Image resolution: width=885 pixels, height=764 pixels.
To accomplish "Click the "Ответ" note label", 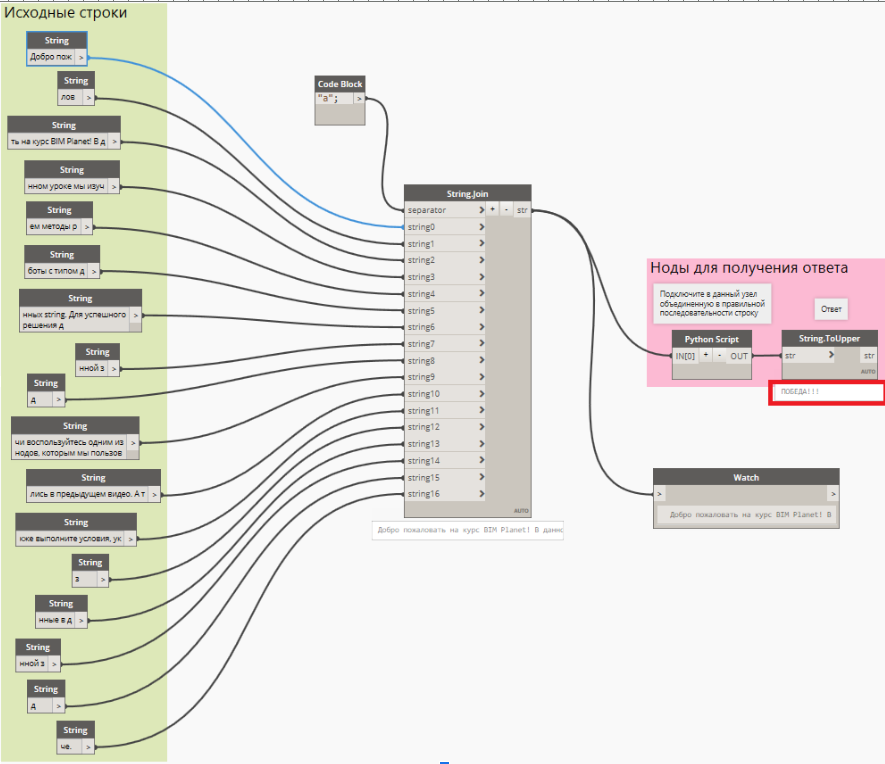I will [831, 309].
